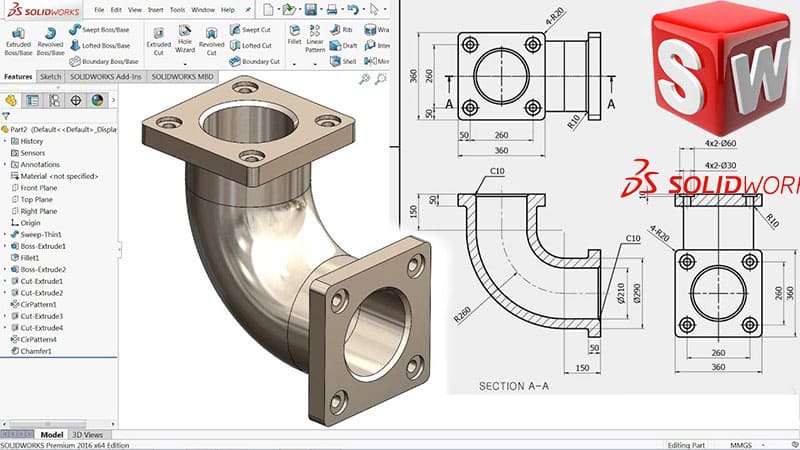Print using the printer icon
Viewport: 800px width, 450px height.
click(x=332, y=9)
